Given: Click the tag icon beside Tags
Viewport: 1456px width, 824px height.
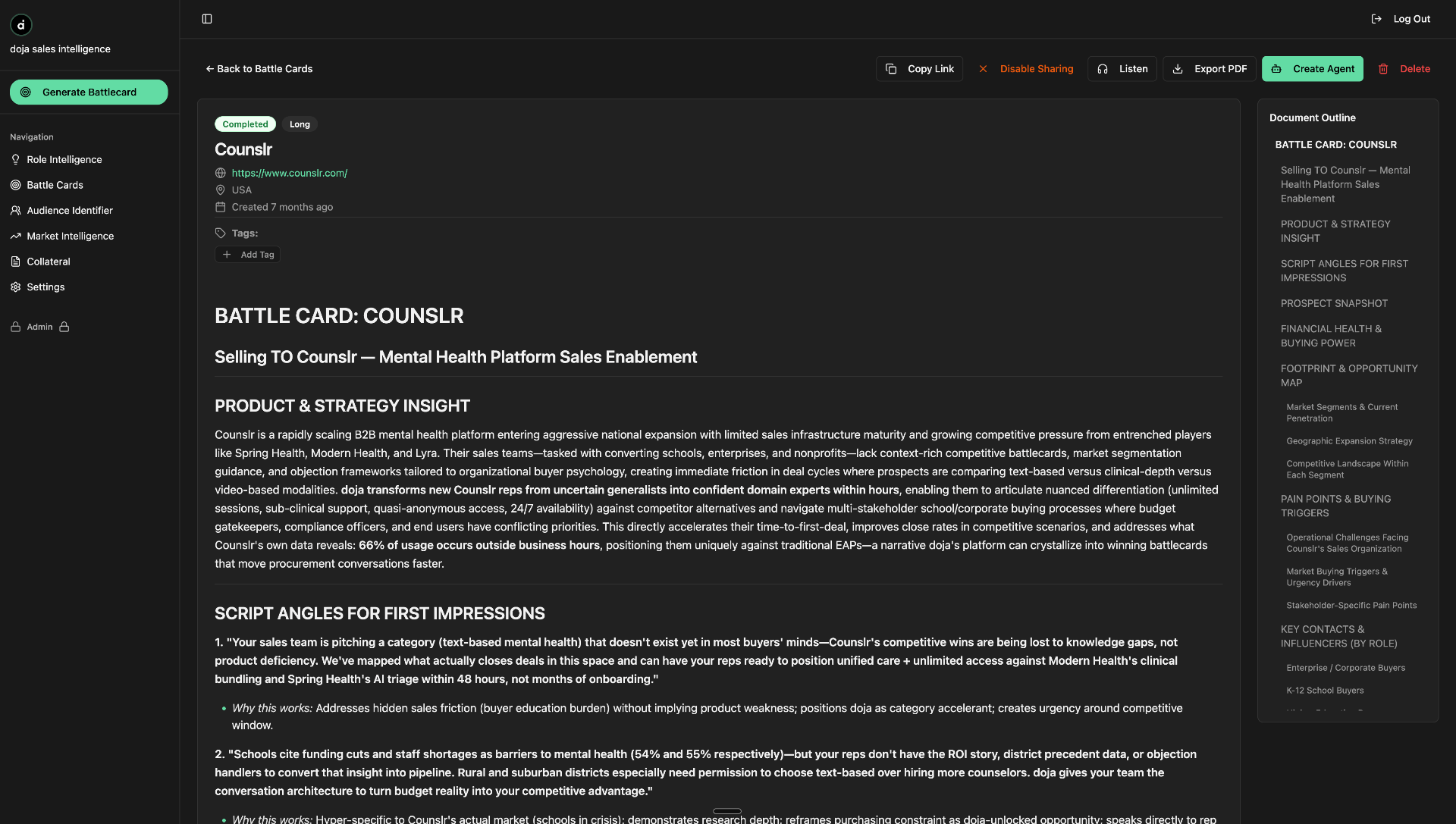Looking at the screenshot, I should tap(221, 233).
